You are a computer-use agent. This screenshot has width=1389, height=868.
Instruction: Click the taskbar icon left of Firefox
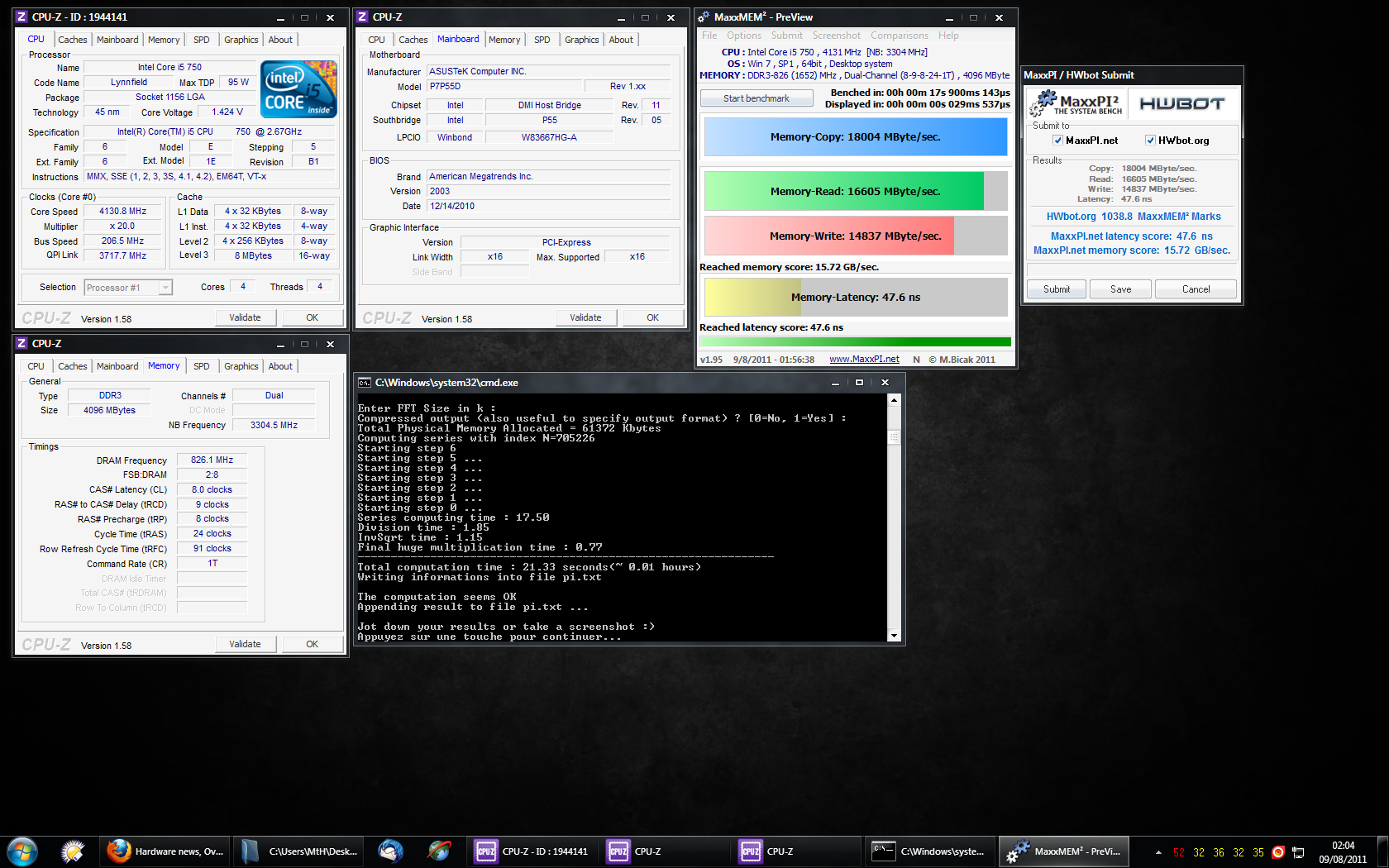[73, 851]
